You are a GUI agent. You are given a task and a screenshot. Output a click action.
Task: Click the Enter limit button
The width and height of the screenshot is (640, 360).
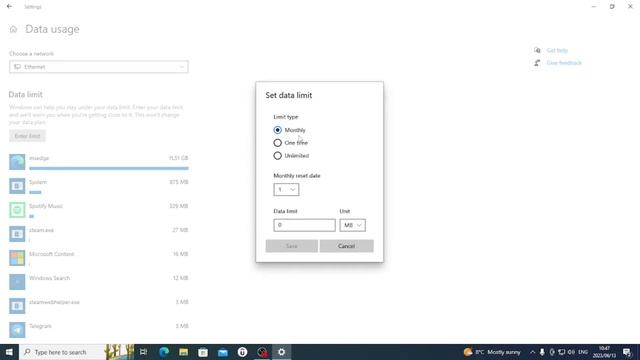[27, 136]
